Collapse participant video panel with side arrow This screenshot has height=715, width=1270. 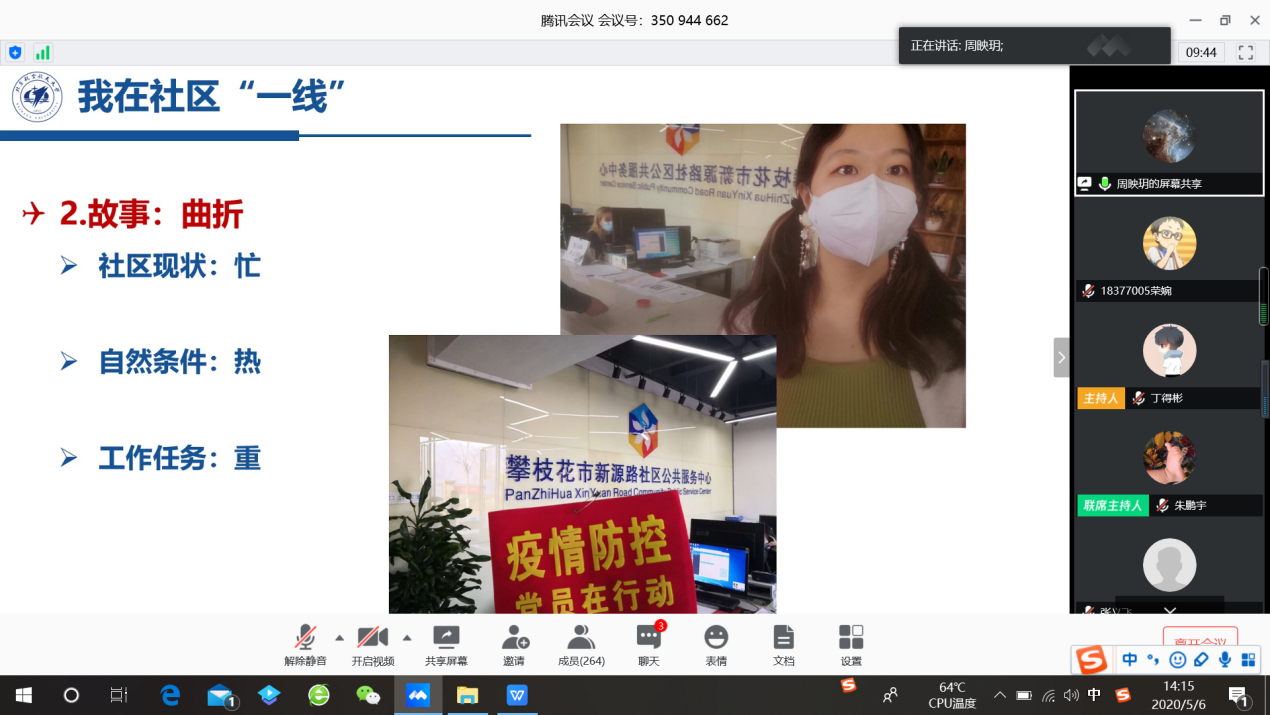tap(1061, 357)
